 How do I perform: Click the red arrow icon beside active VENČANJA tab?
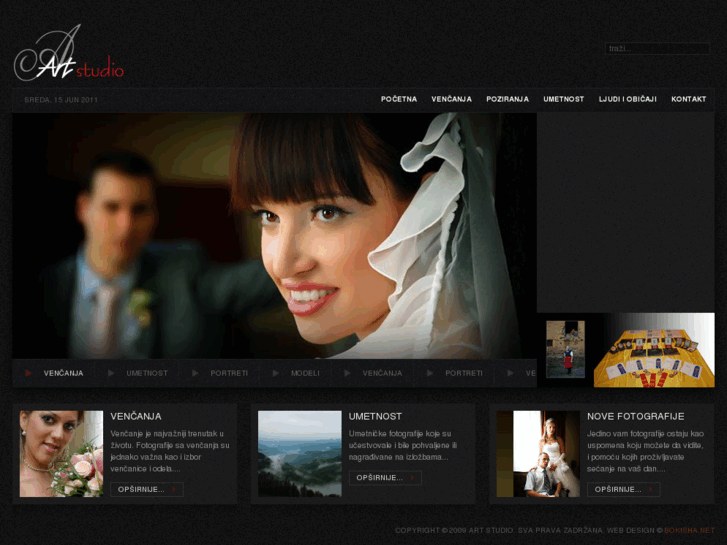[x=28, y=373]
